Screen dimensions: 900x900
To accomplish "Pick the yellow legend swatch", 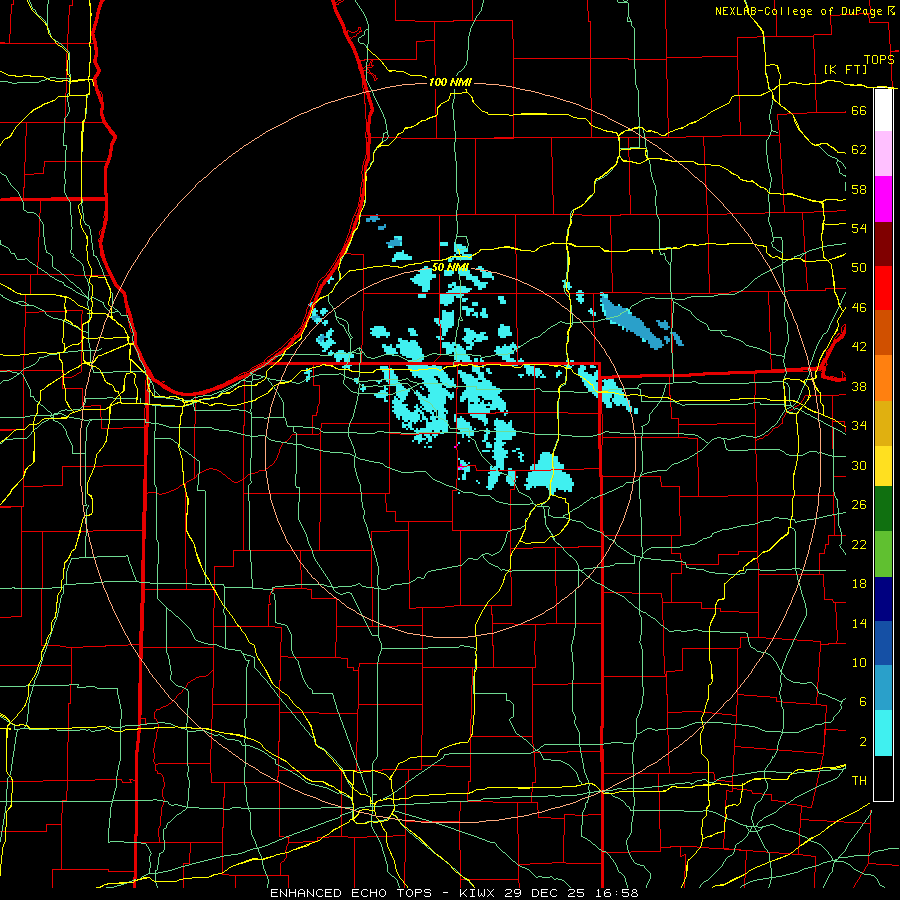I will pos(883,466).
